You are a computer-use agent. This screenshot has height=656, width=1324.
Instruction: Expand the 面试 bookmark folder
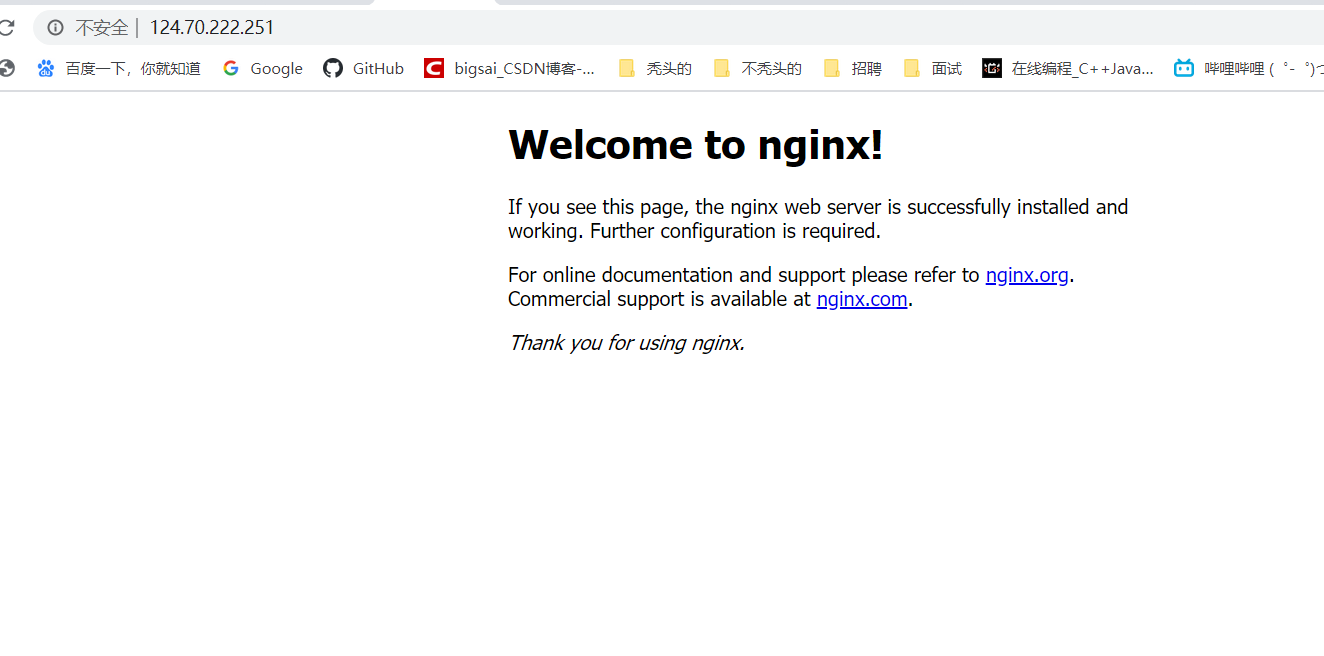tap(932, 68)
